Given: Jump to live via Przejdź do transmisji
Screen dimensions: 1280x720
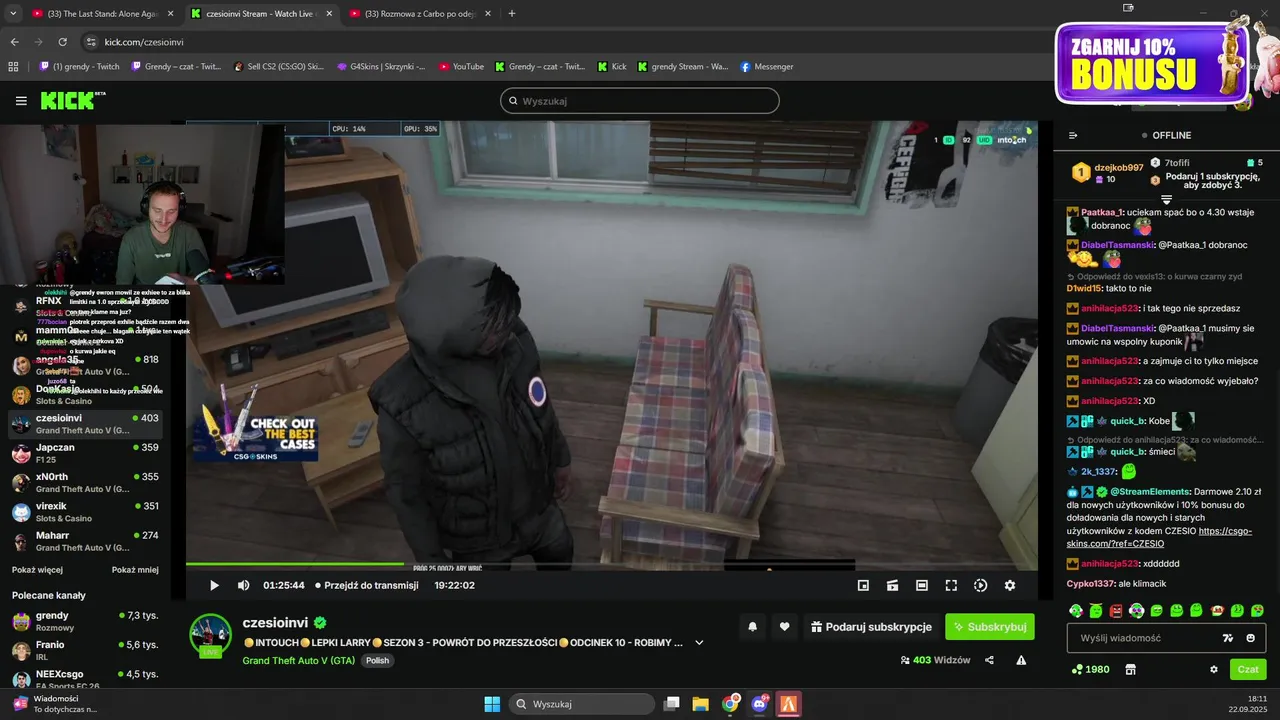Looking at the screenshot, I should (x=366, y=585).
